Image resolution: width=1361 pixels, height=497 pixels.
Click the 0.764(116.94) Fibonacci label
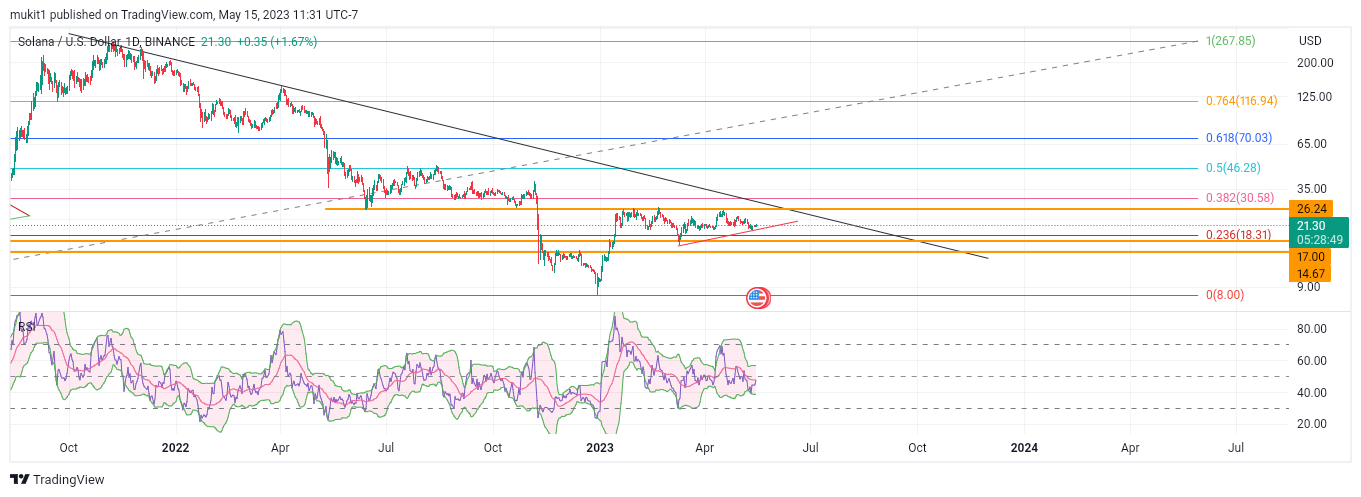click(1241, 101)
